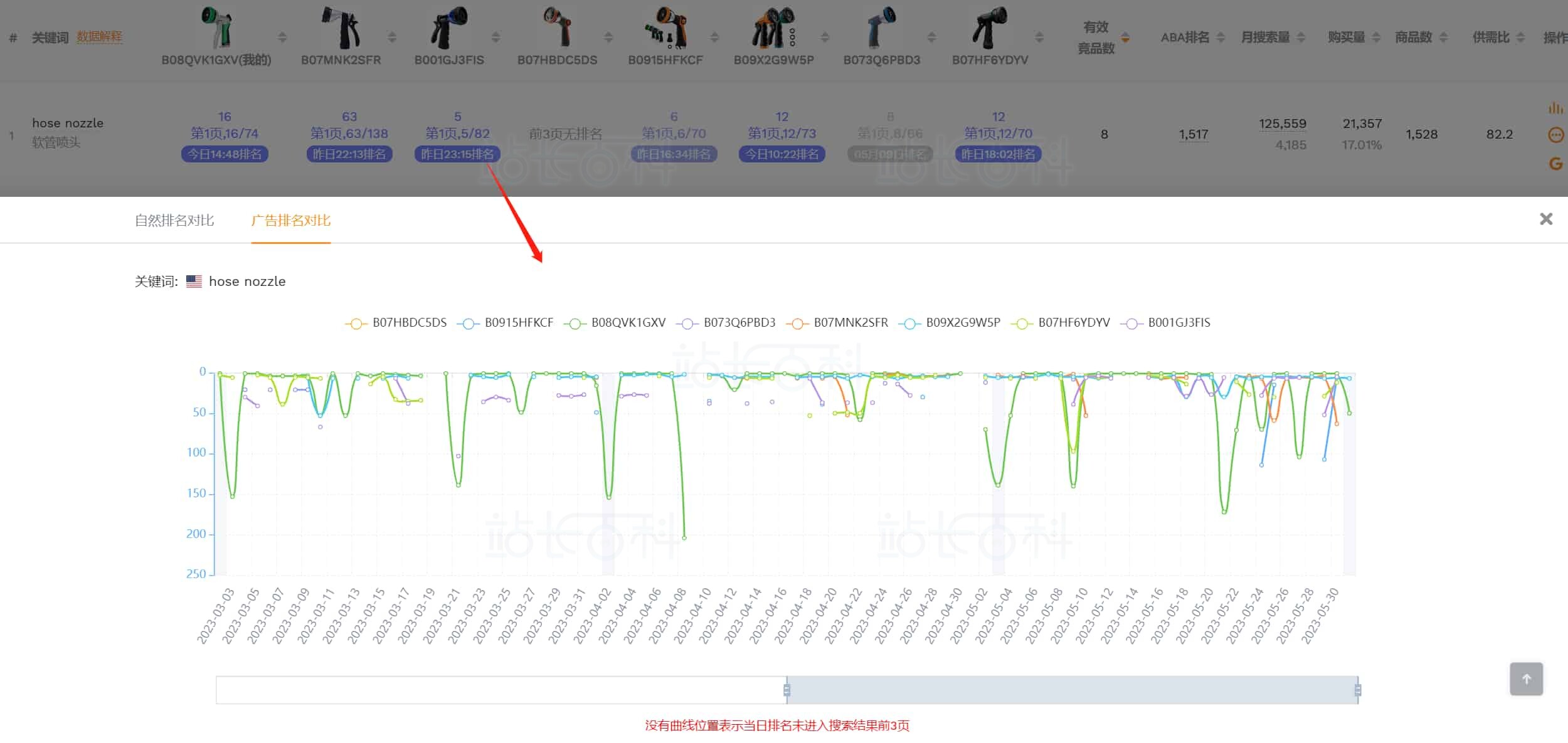Switch to 自然排名对比 tab
The height and width of the screenshot is (743, 1568).
(x=174, y=220)
